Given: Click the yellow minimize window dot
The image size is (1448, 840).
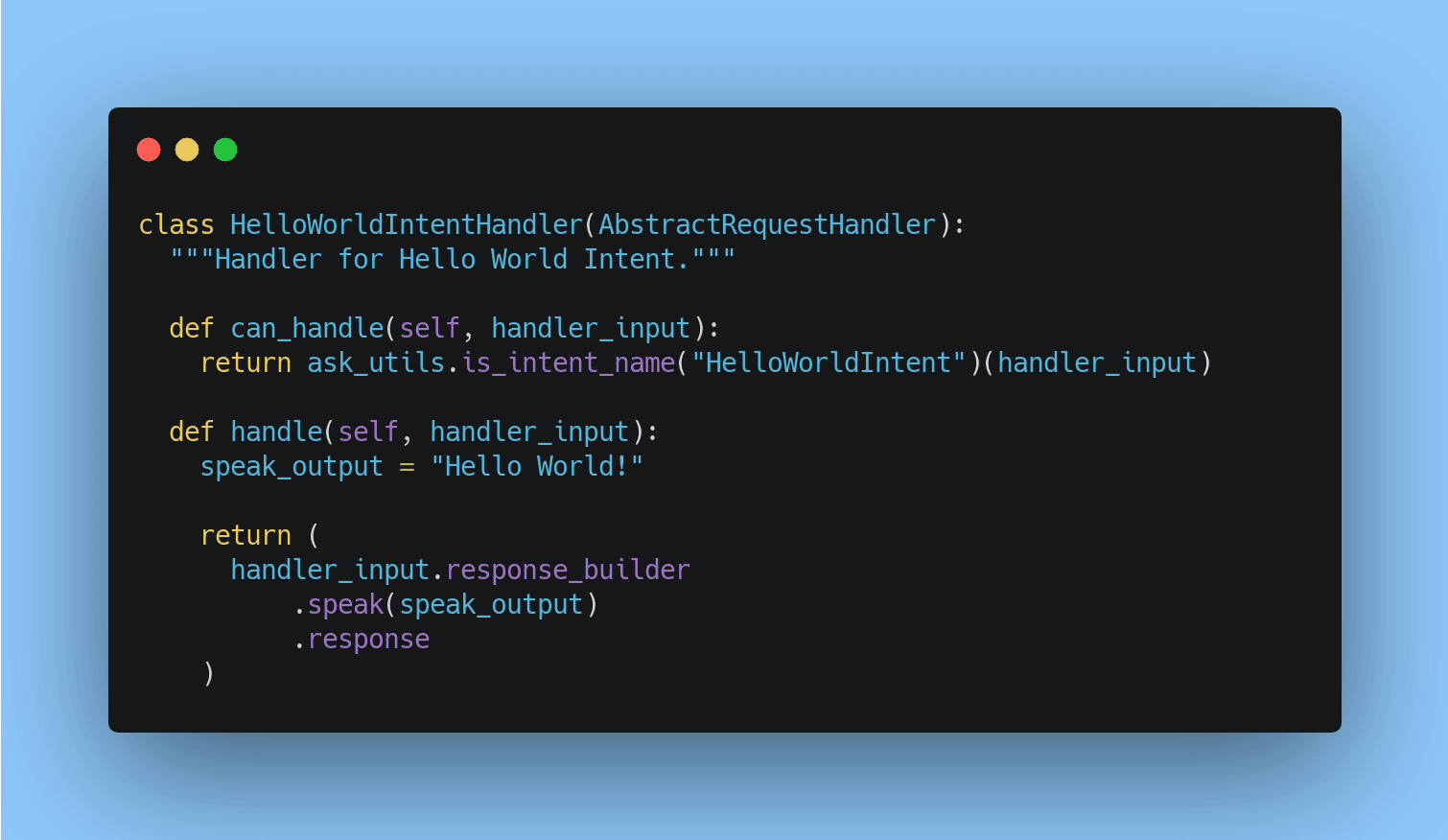Looking at the screenshot, I should pyautogui.click(x=187, y=150).
